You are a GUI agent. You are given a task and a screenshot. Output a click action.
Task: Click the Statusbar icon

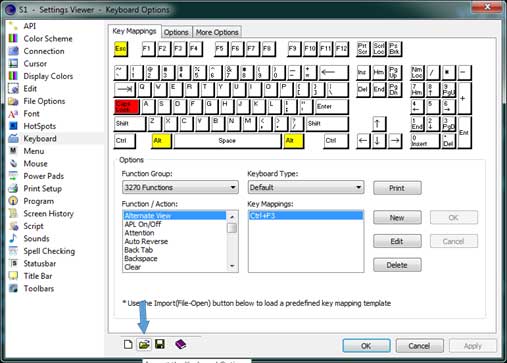[13, 263]
